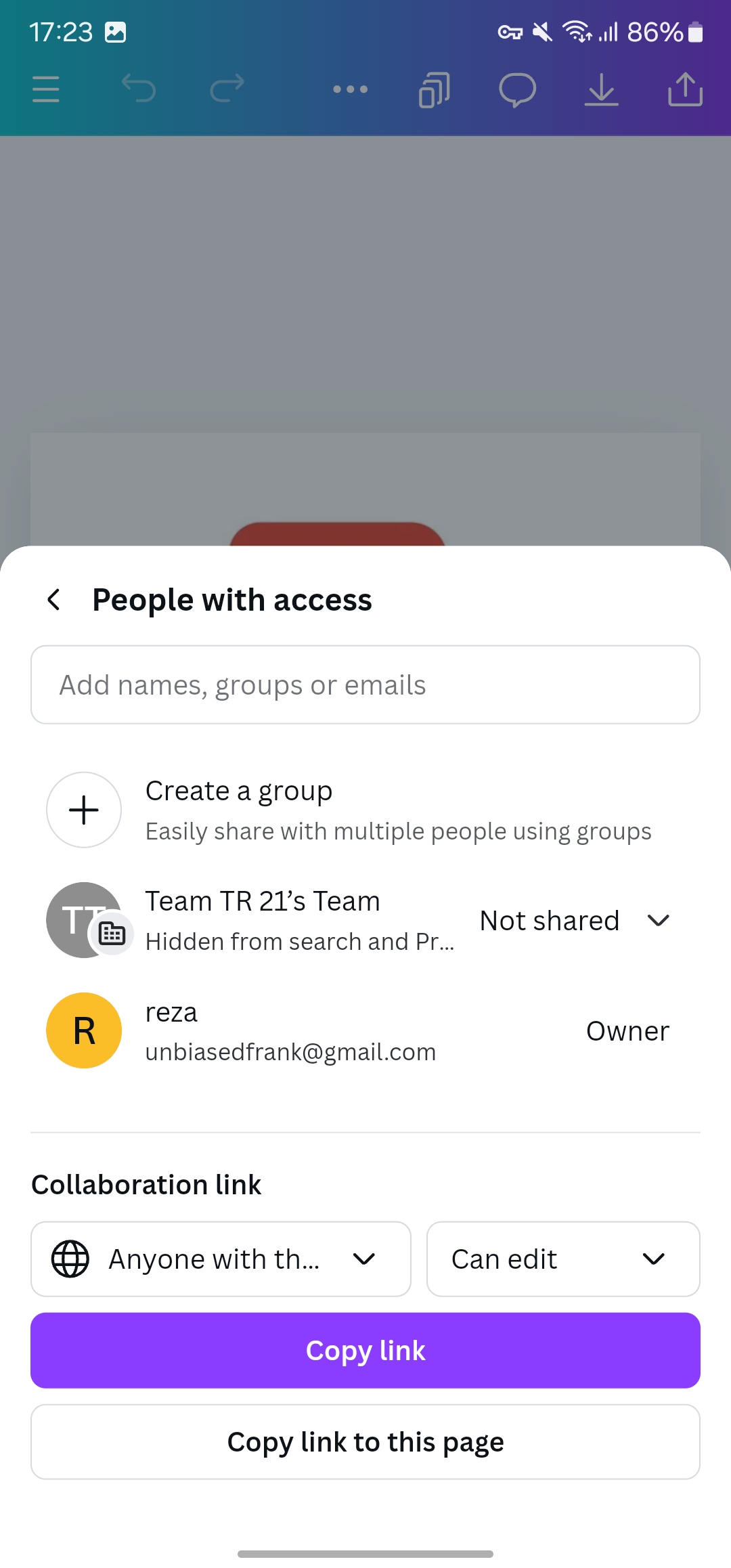The width and height of the screenshot is (731, 1568).
Task: Open the hamburger menu icon
Action: (x=46, y=89)
